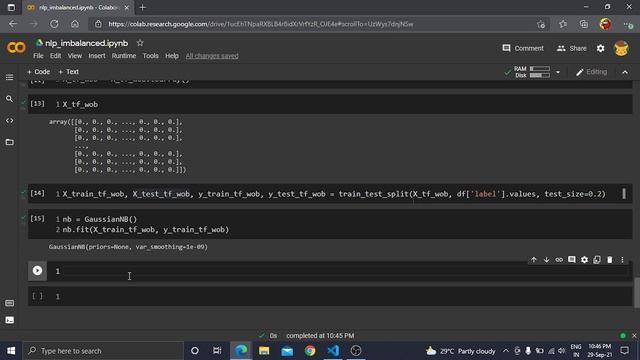Open browser favorites star icon

[563, 24]
